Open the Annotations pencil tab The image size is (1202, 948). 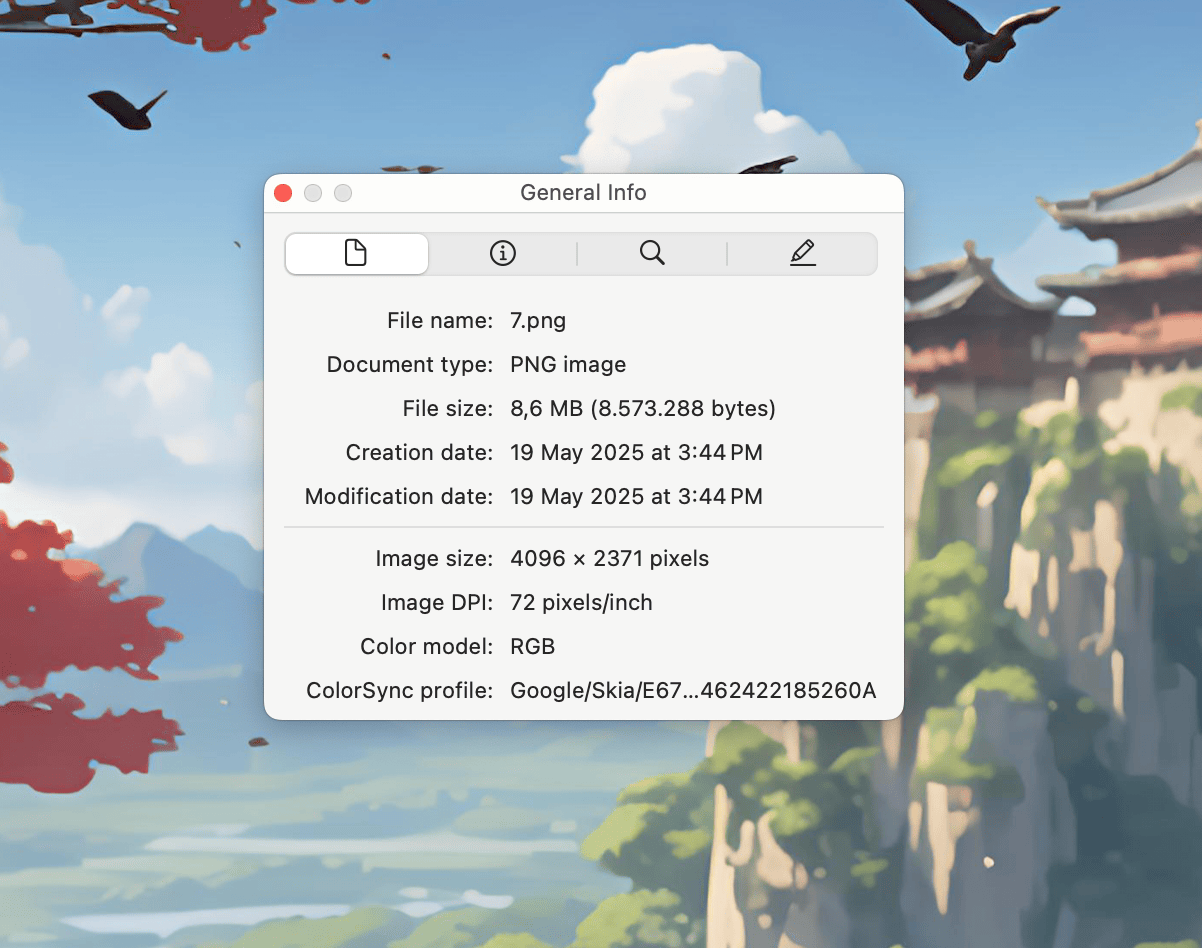(x=802, y=254)
